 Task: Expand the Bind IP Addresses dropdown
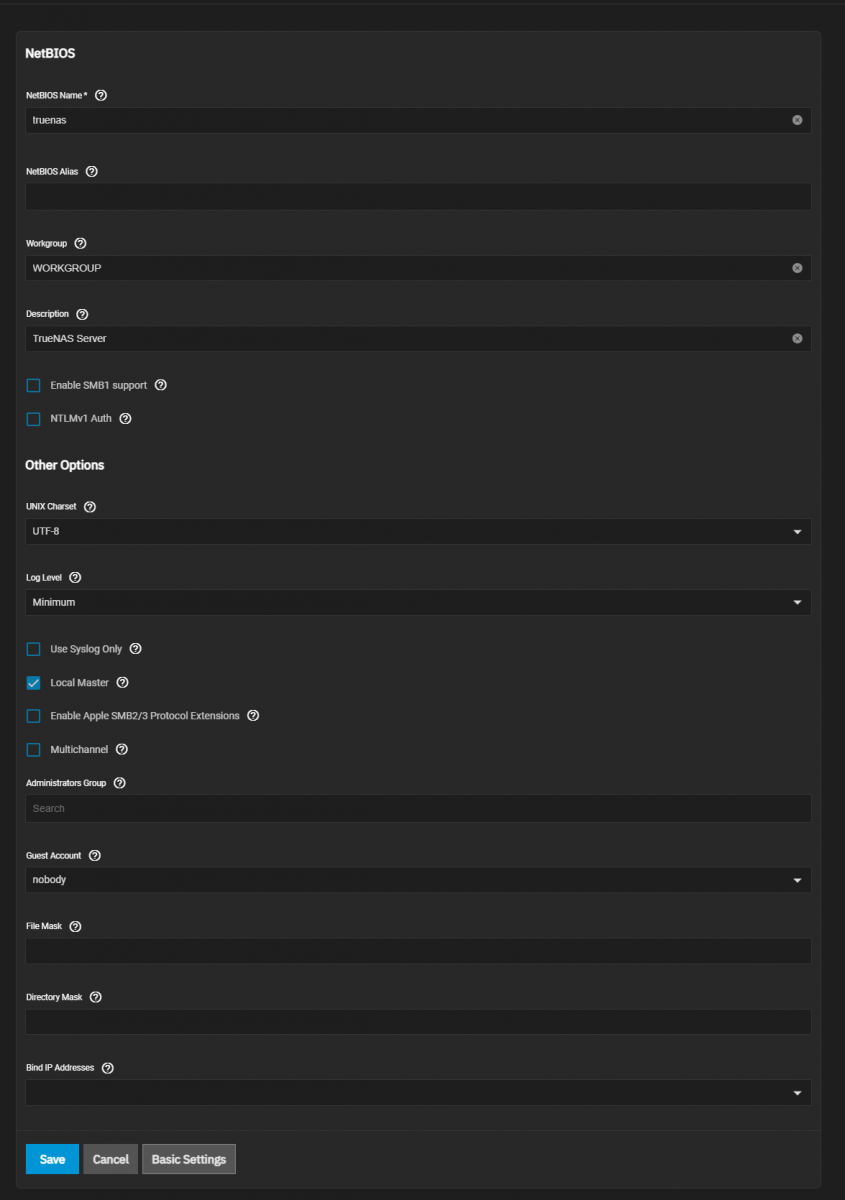click(x=418, y=1093)
